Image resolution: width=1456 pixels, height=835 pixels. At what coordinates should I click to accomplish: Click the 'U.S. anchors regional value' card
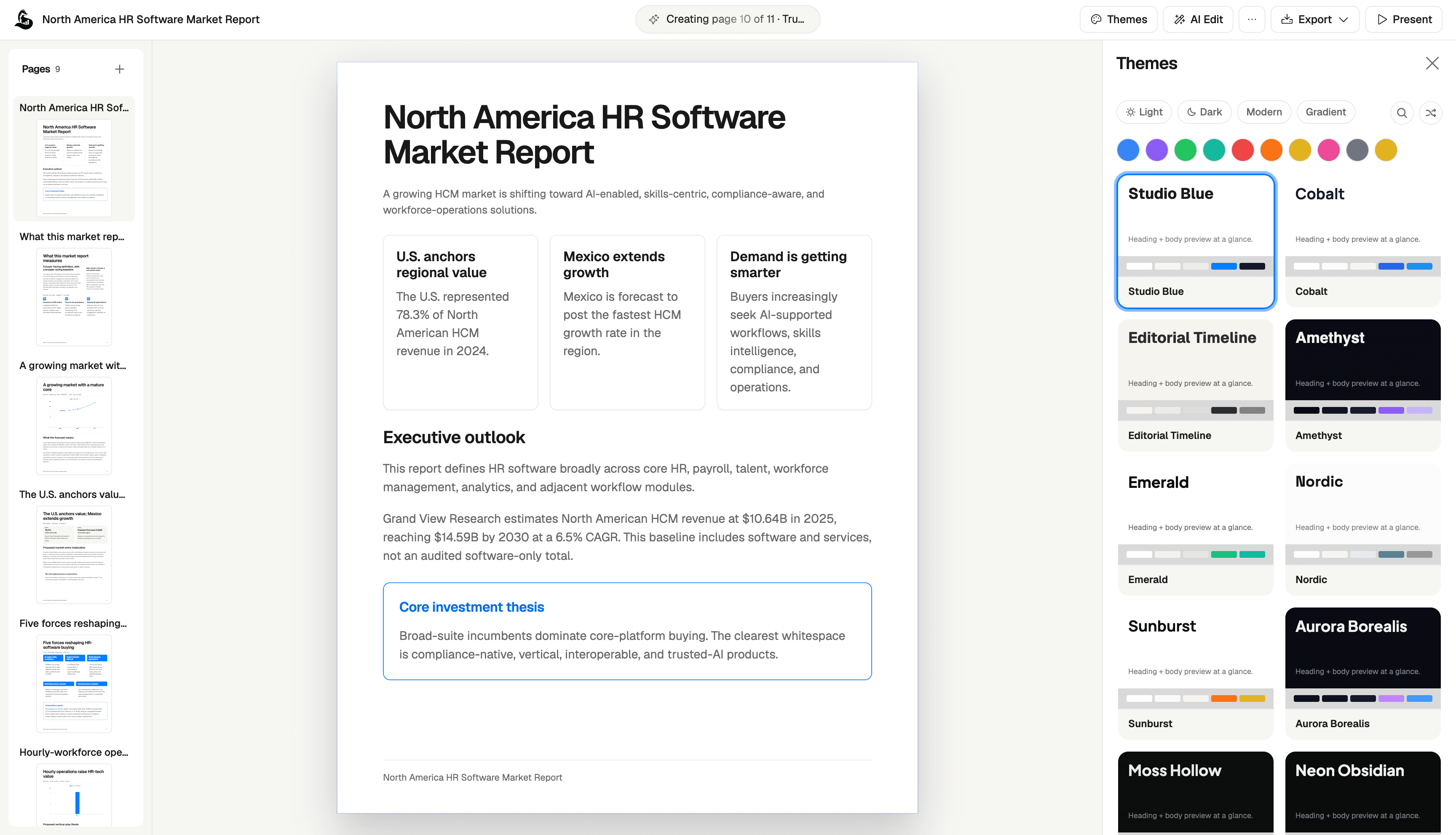coord(460,322)
